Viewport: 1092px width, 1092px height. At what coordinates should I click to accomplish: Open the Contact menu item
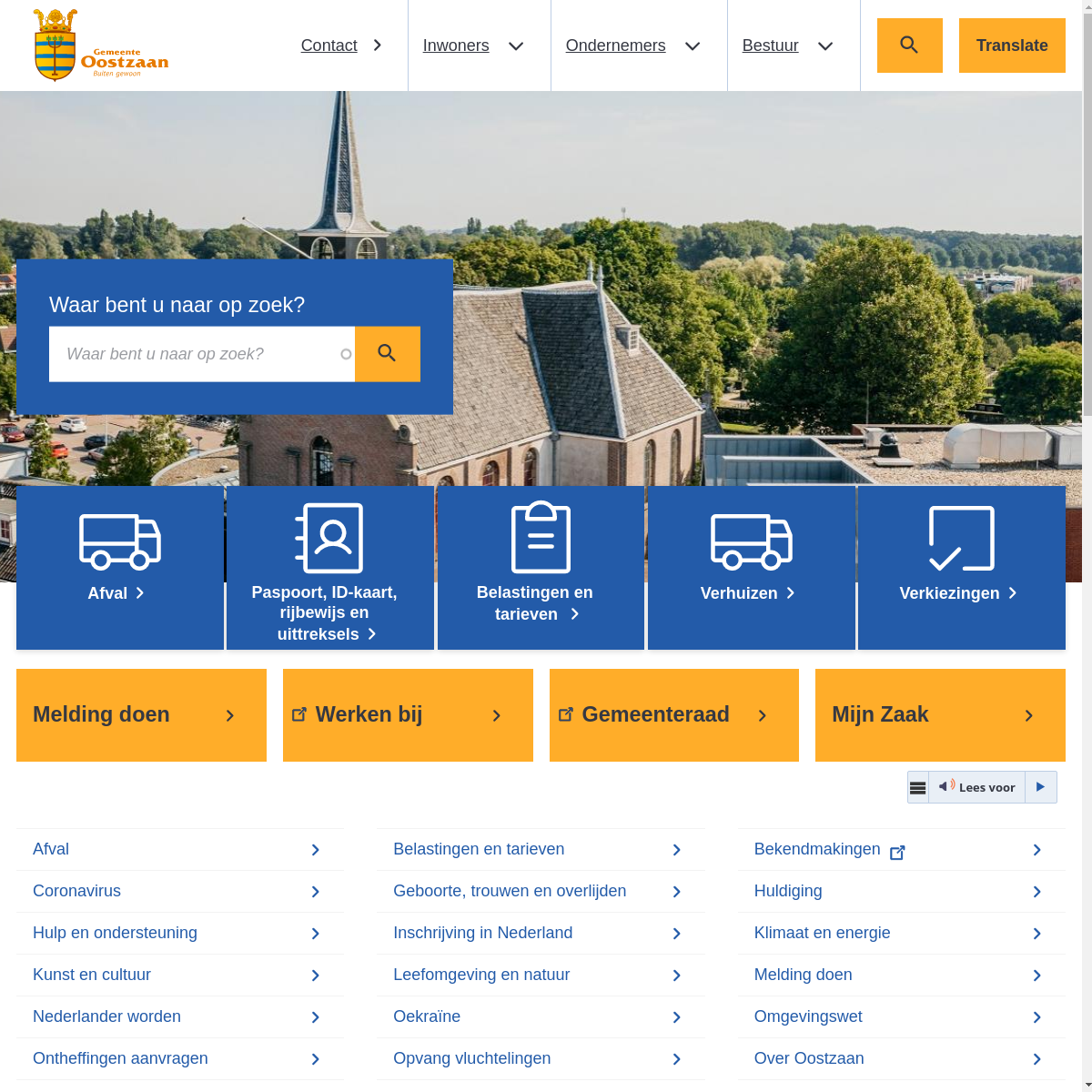pyautogui.click(x=329, y=45)
